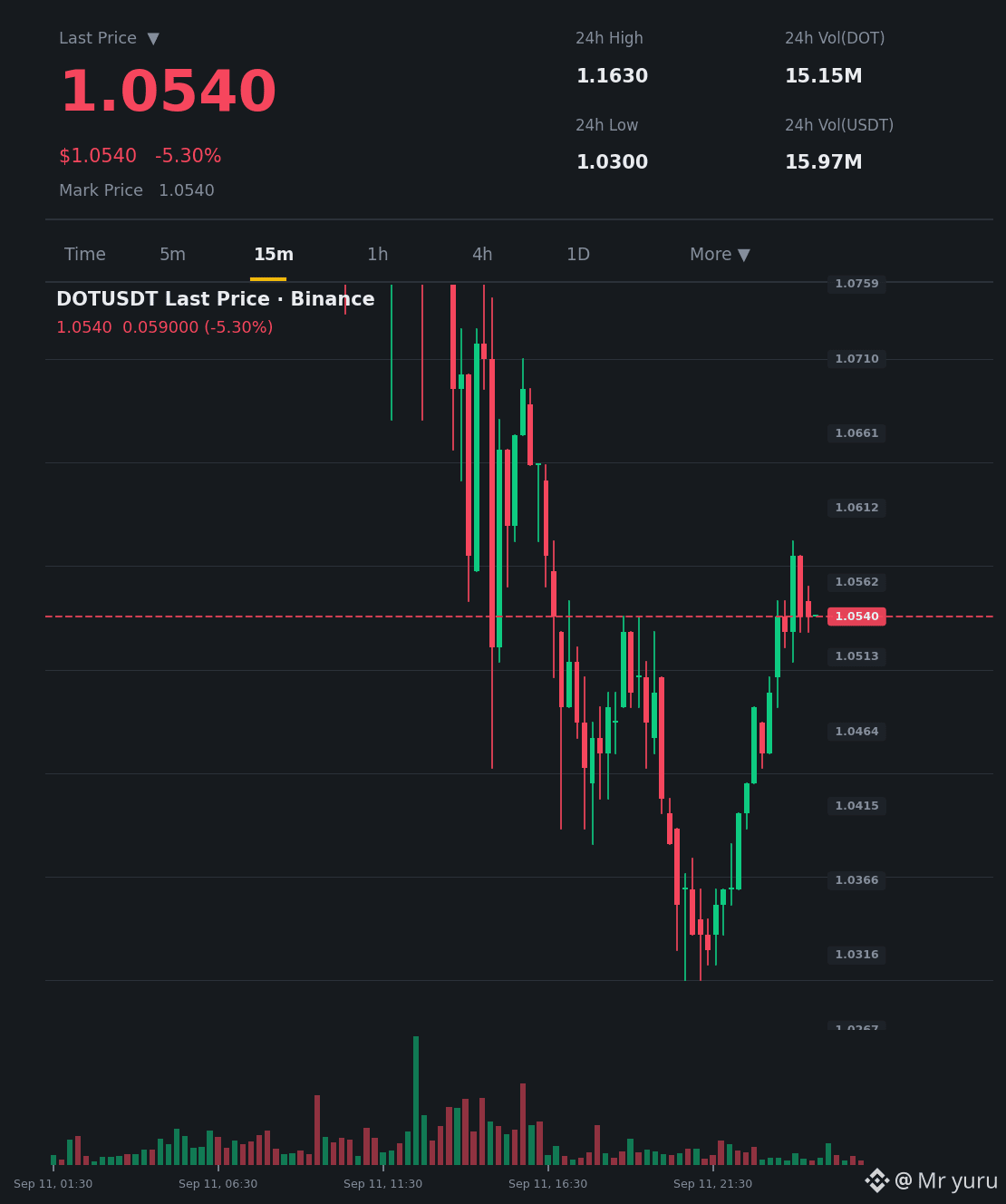Image resolution: width=1006 pixels, height=1204 pixels.
Task: Switch to the 5m interval tab
Action: [172, 255]
